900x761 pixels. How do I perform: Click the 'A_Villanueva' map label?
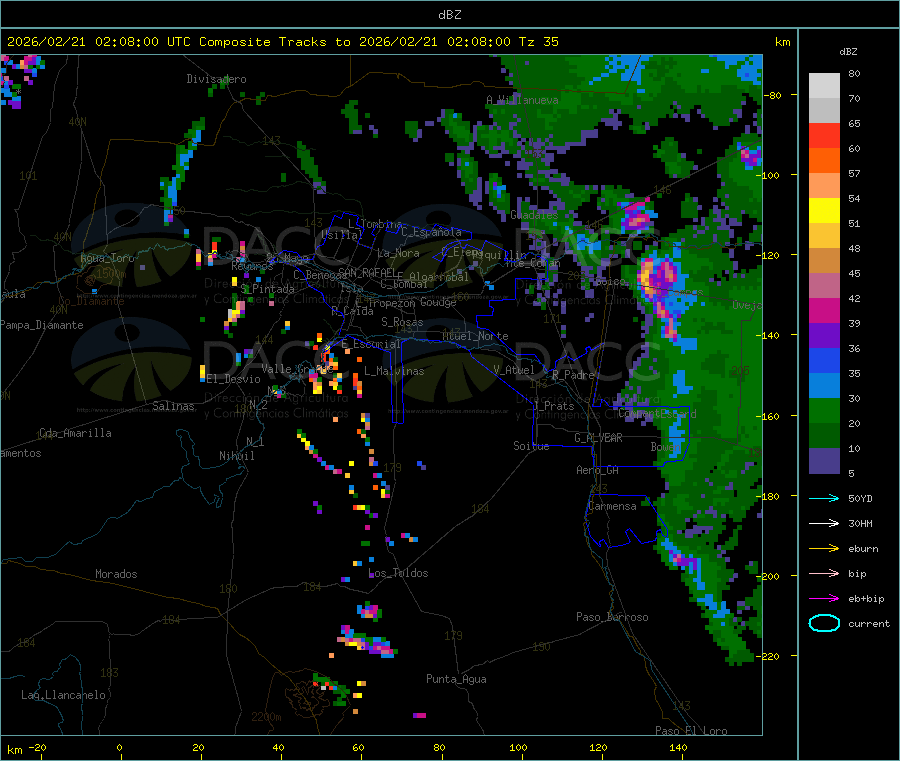pyautogui.click(x=522, y=100)
